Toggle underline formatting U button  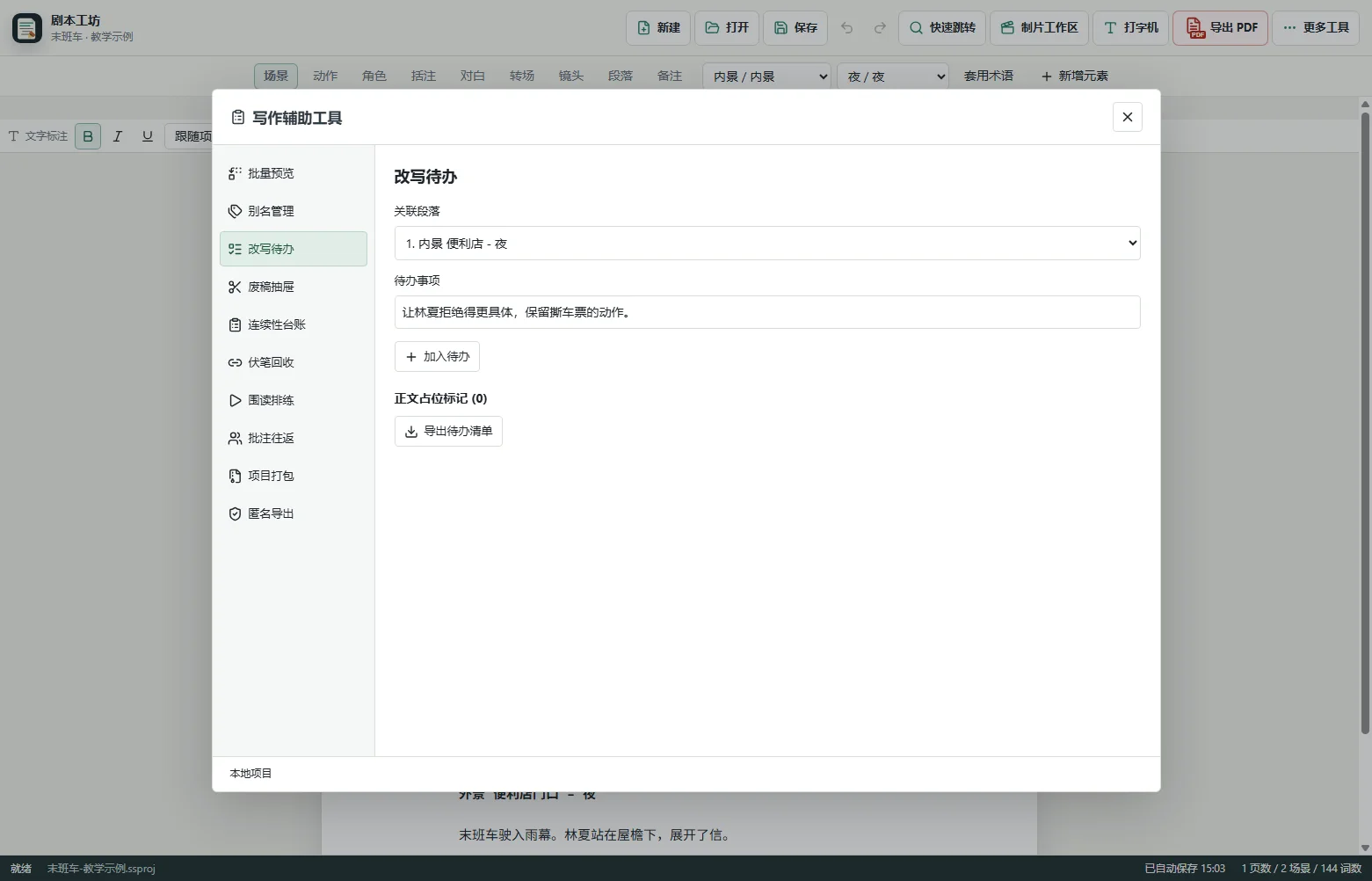tap(148, 136)
